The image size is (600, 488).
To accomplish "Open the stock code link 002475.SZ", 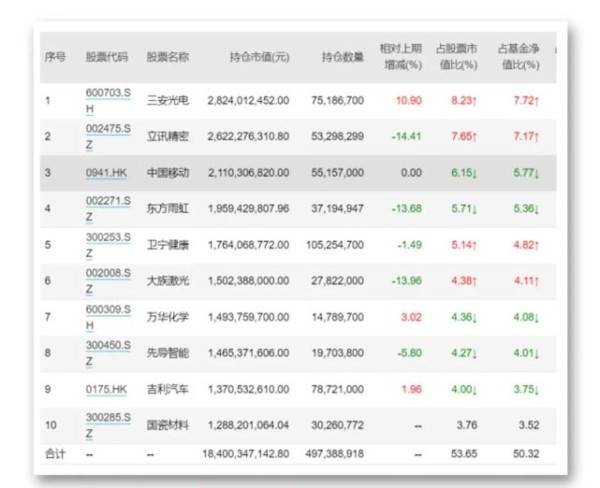I will click(108, 137).
